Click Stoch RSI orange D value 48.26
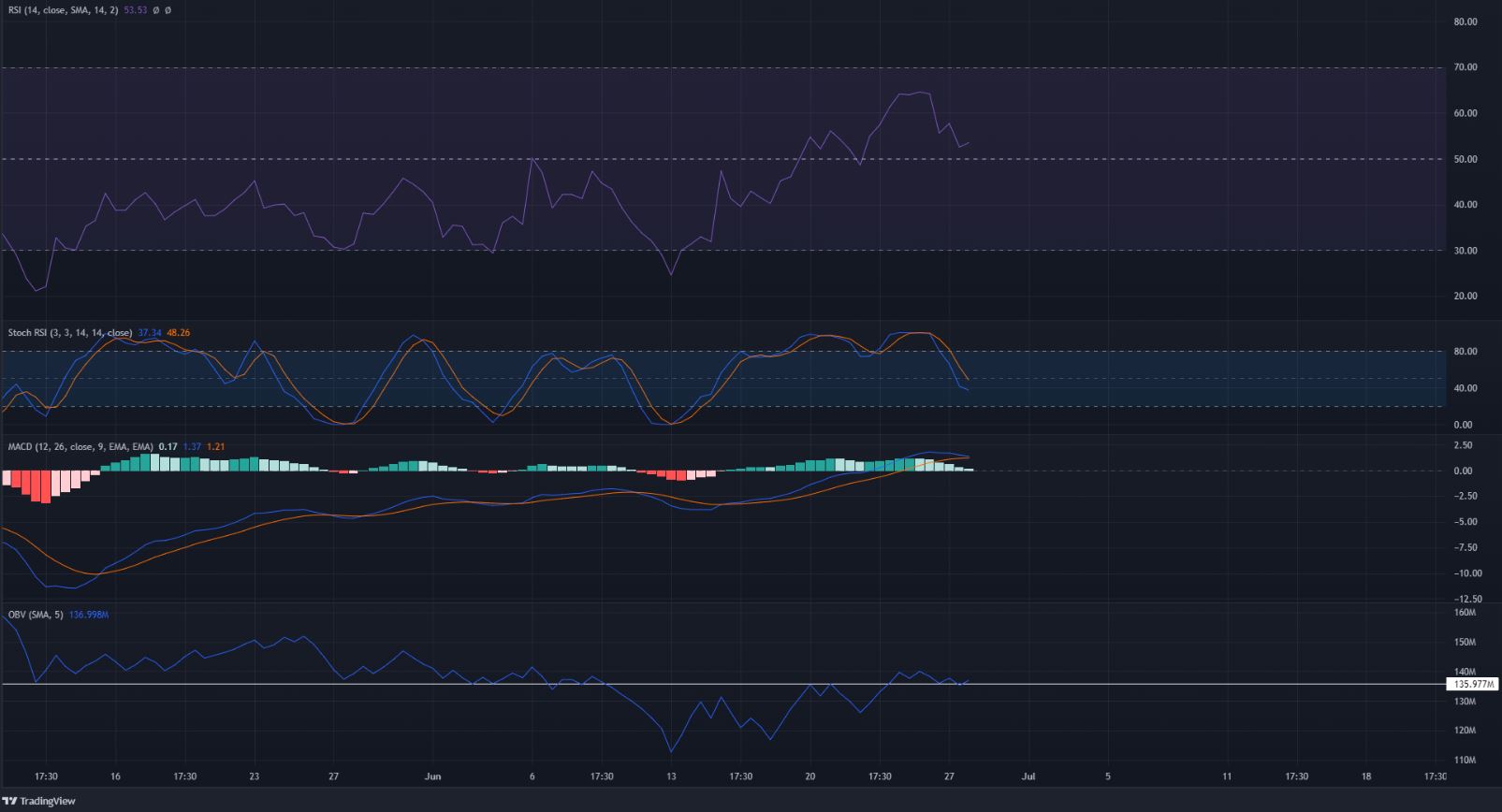Image resolution: width=1502 pixels, height=812 pixels. [178, 332]
